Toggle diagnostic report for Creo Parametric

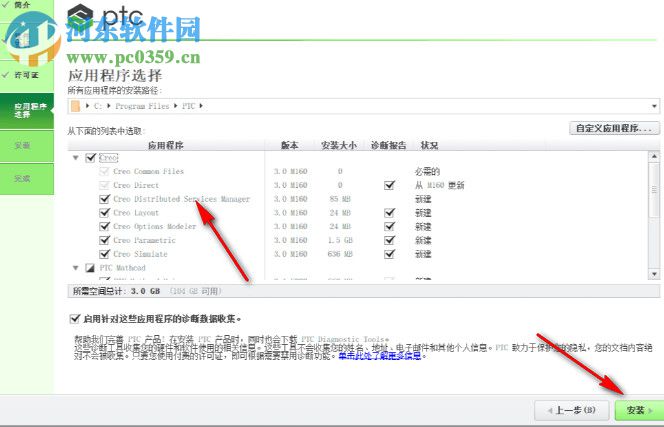(x=389, y=240)
